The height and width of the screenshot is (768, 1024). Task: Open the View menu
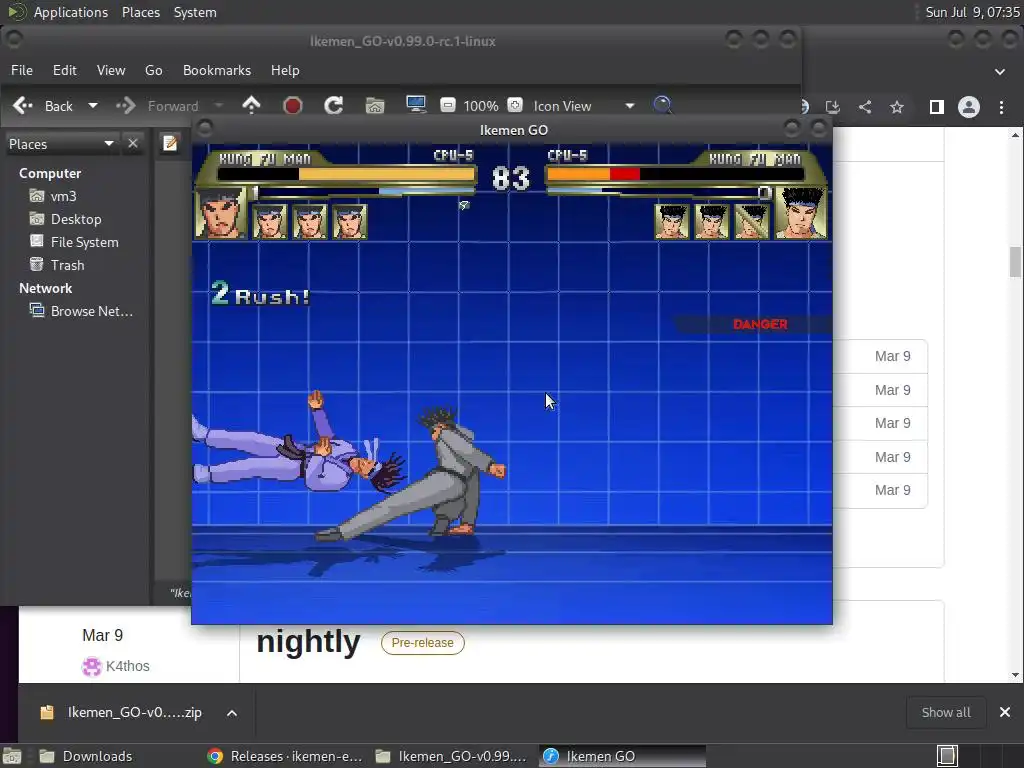111,70
